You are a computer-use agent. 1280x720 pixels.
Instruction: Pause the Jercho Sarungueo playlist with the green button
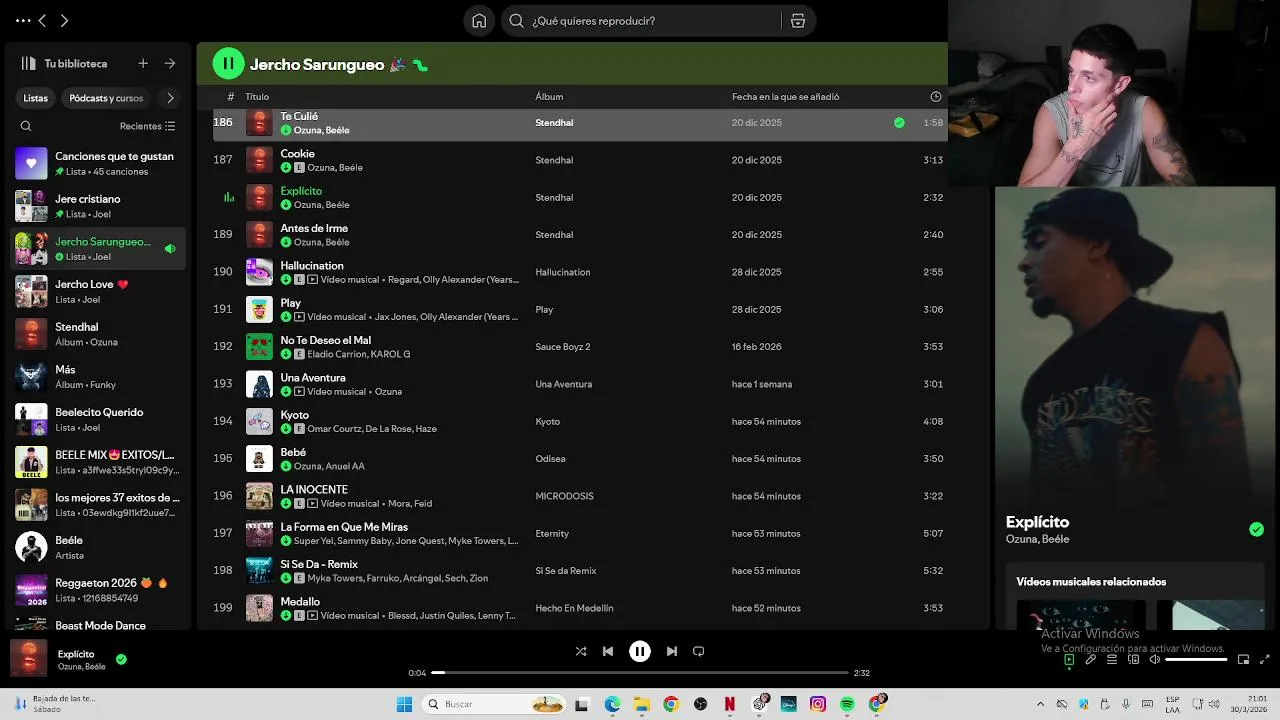[228, 64]
